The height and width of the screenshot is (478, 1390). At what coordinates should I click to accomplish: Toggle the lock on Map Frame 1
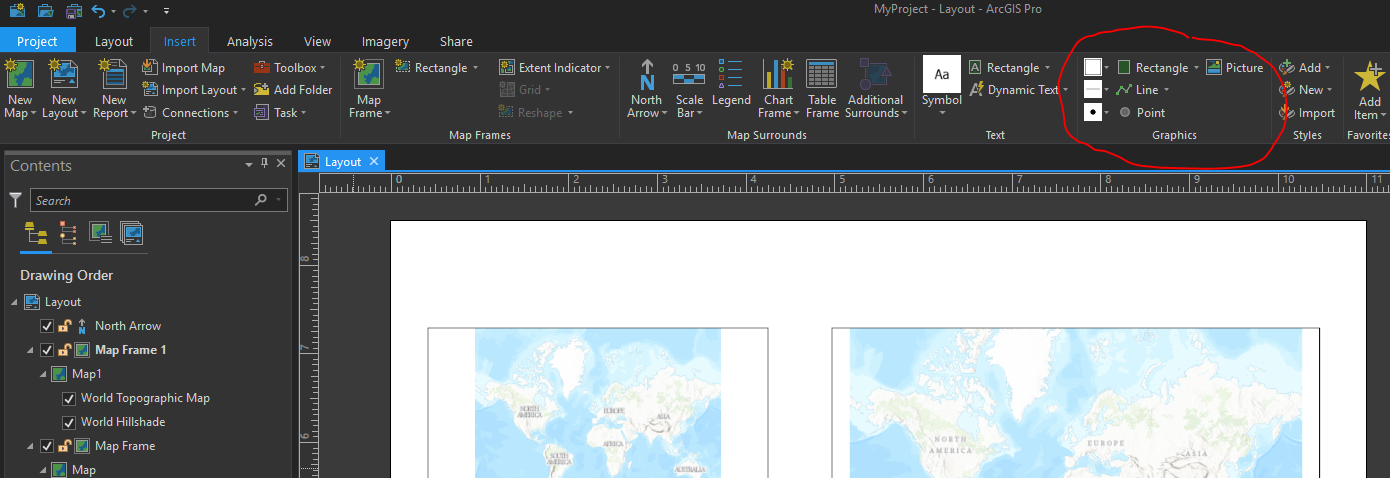coord(64,350)
